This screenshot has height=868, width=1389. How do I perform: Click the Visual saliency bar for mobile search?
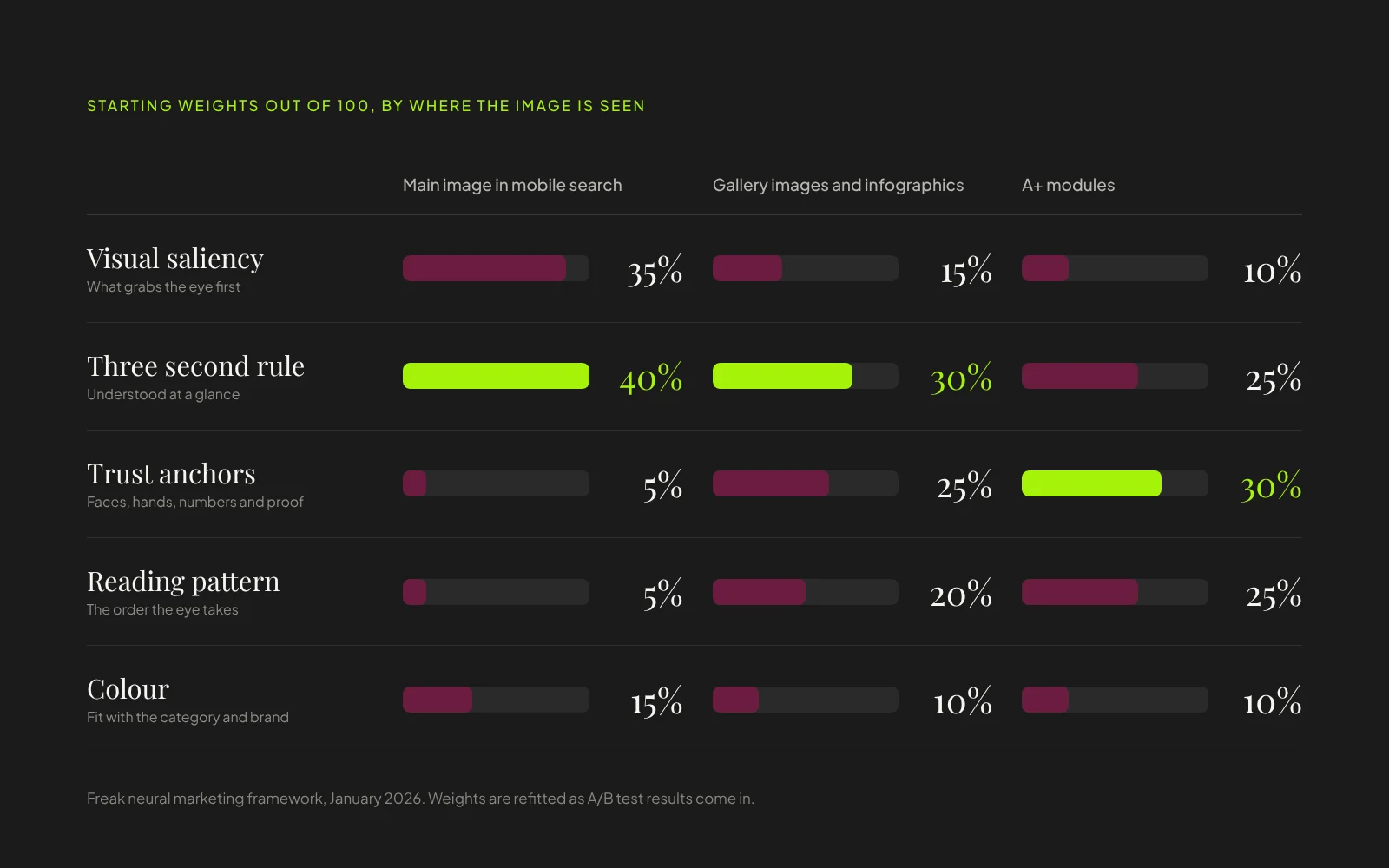496,268
